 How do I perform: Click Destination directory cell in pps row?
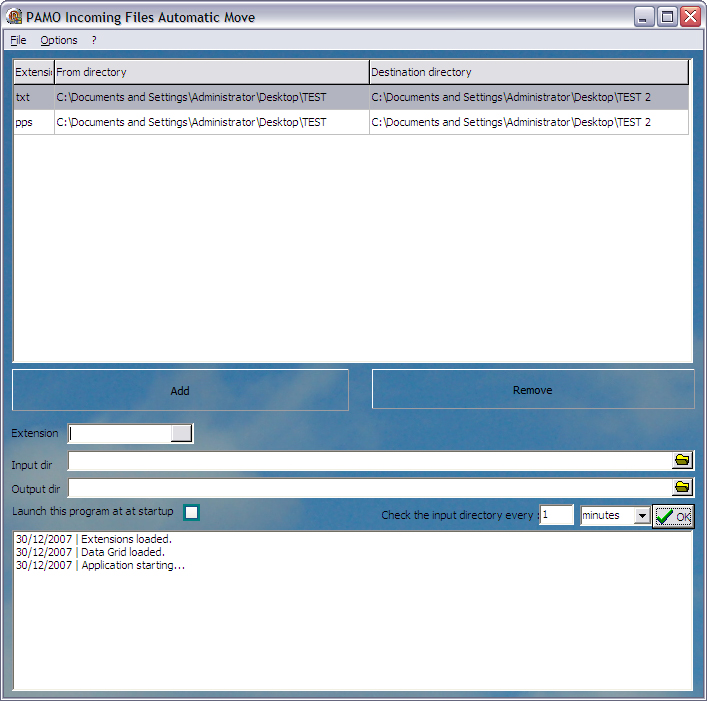[x=529, y=122]
